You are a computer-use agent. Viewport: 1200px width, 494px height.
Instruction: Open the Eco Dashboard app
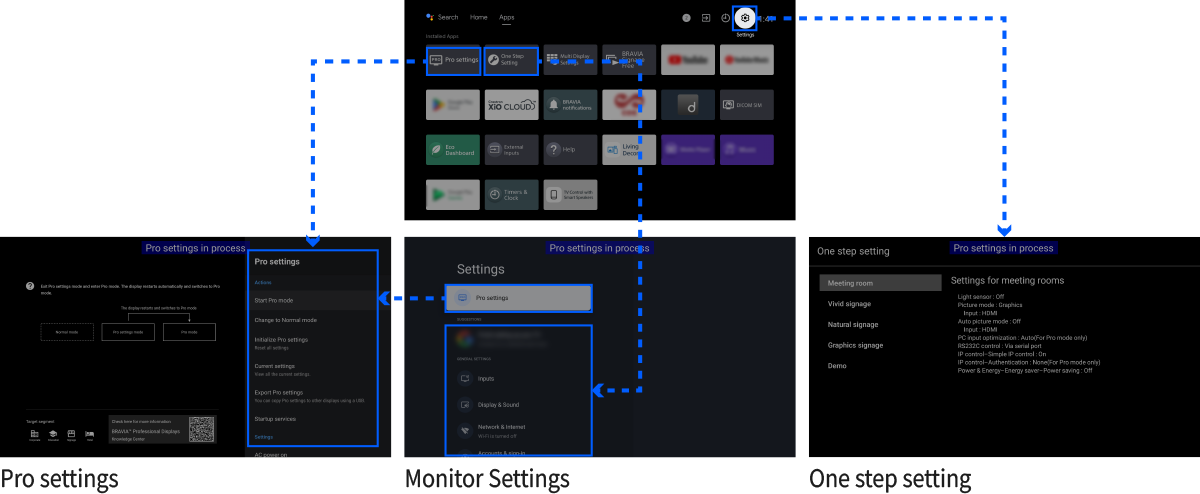(454, 149)
